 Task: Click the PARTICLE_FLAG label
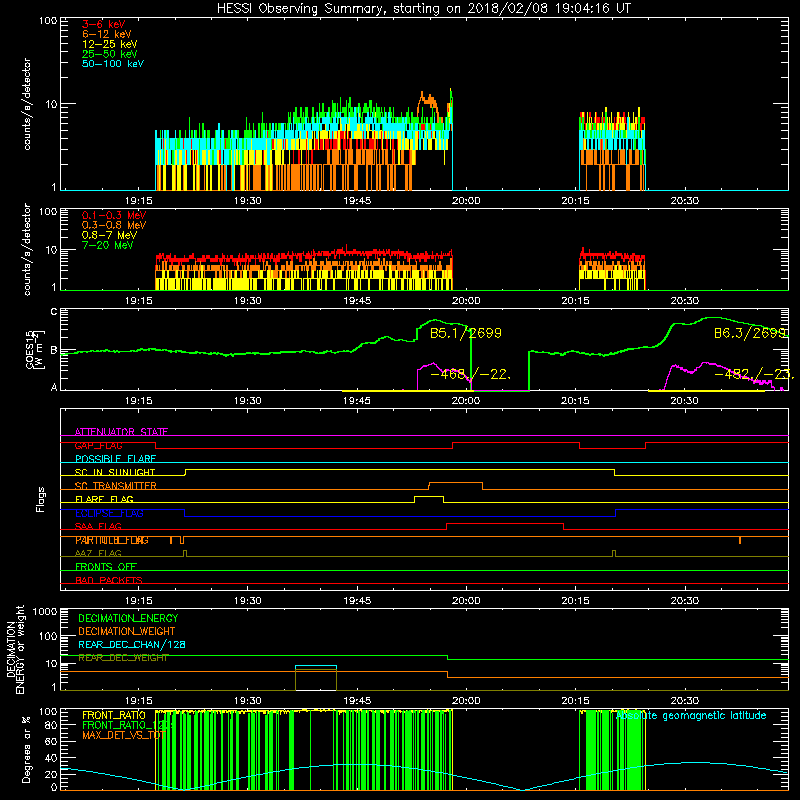click(112, 540)
